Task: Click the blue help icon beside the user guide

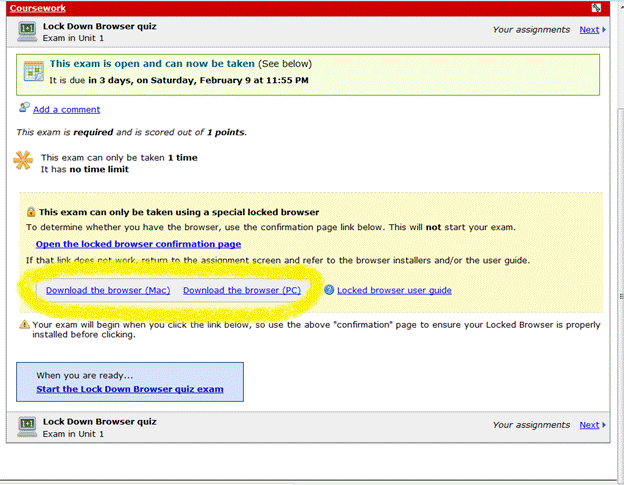Action: [x=329, y=290]
